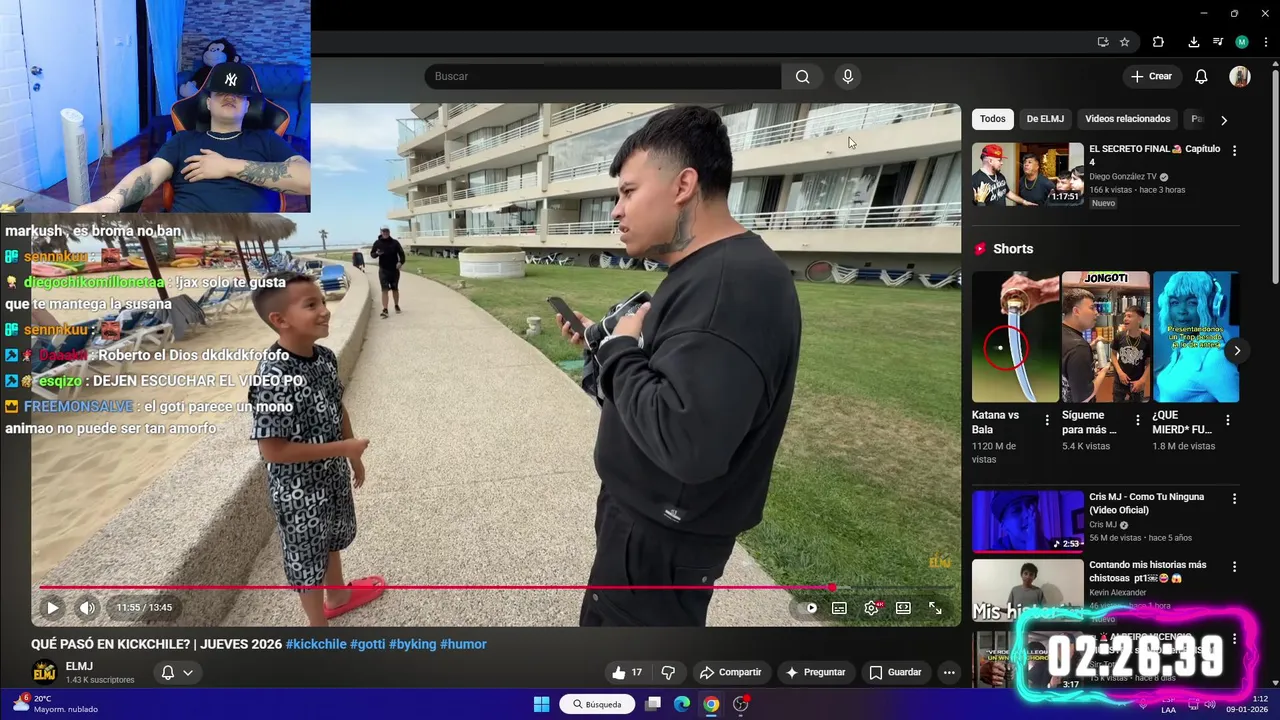Open the weather widget in taskbar
This screenshot has height=720, width=1280.
56,704
